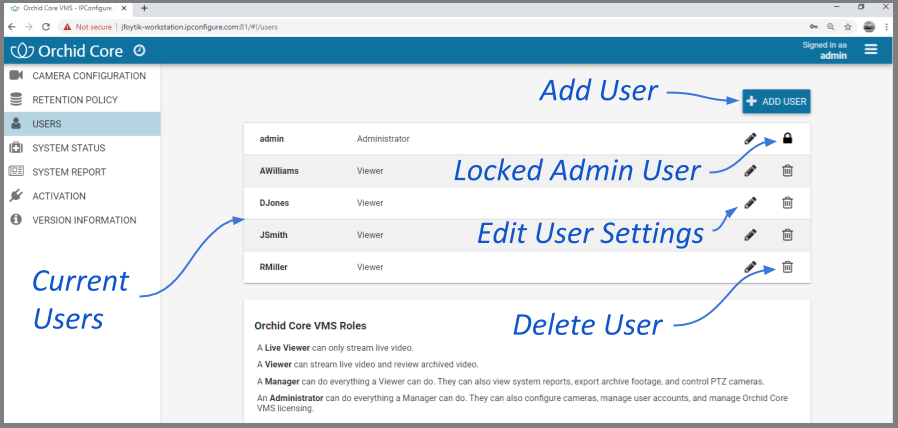Click the clock icon beside Orchid Core
Viewport: 898px width, 428px height.
[x=139, y=51]
